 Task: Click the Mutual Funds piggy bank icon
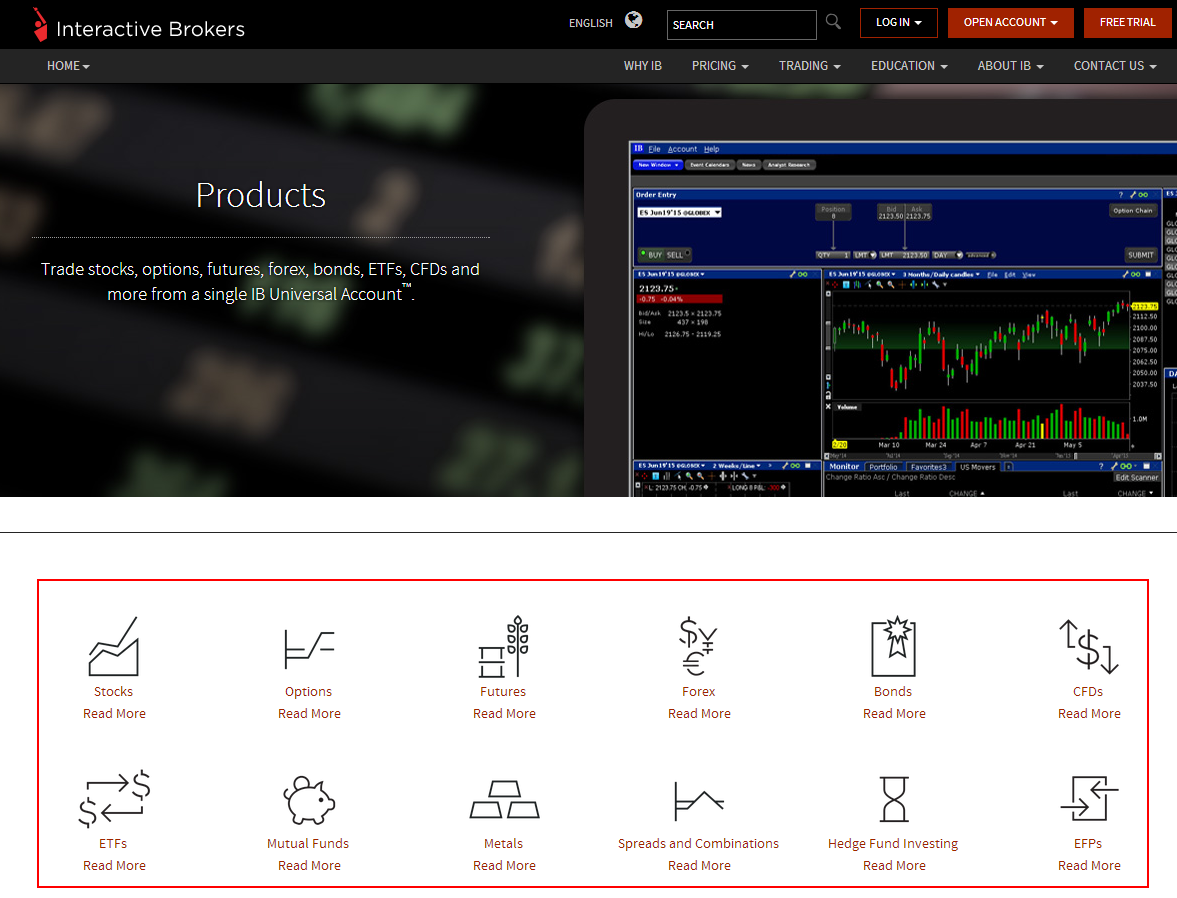[x=309, y=800]
